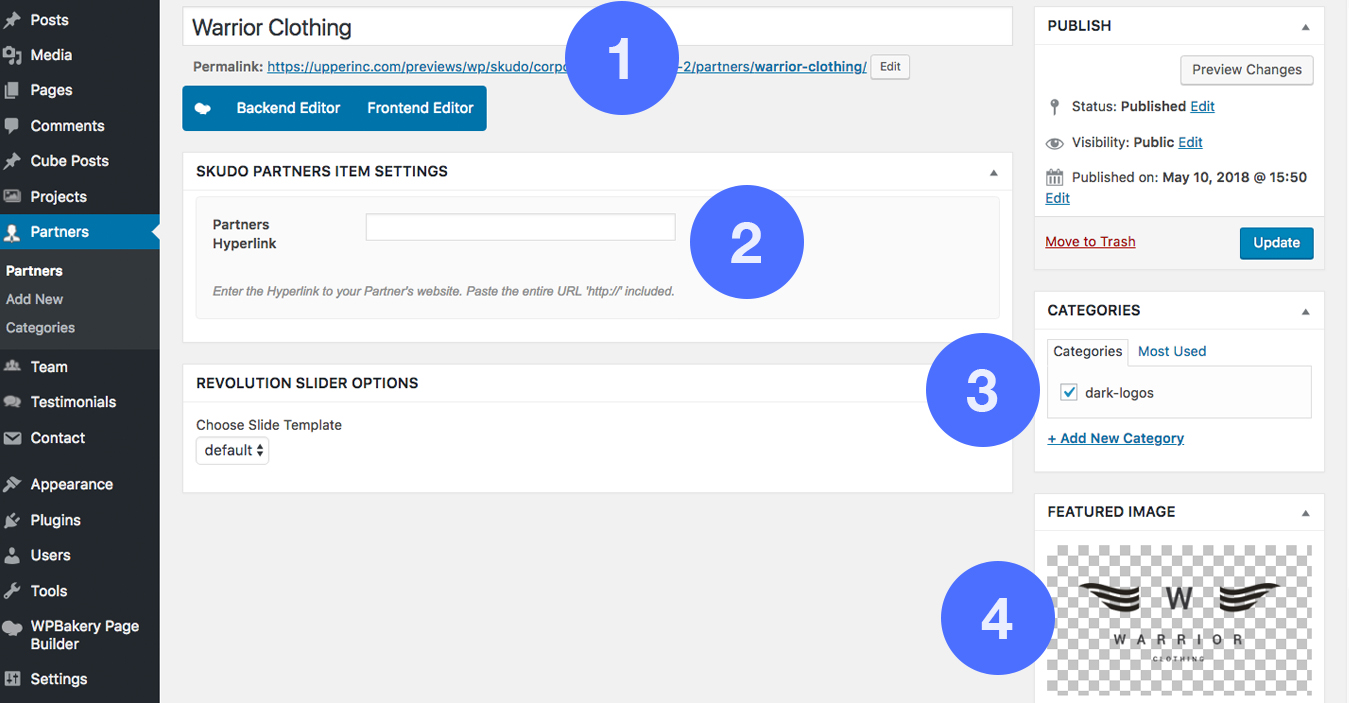
Task: Collapse the Skudo Partners Item Settings panel
Action: [x=993, y=172]
